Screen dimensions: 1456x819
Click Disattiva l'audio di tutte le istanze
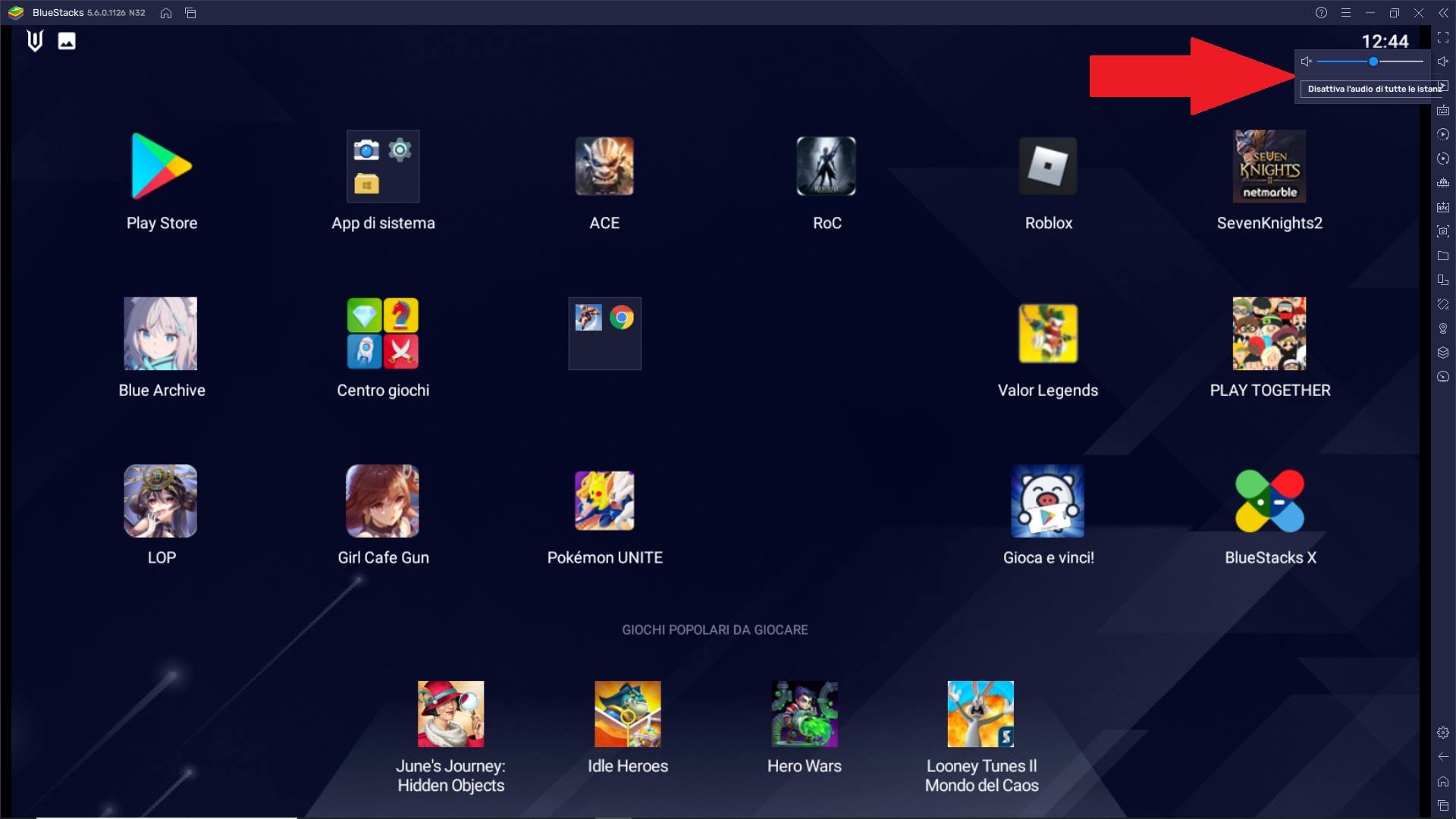(1373, 89)
